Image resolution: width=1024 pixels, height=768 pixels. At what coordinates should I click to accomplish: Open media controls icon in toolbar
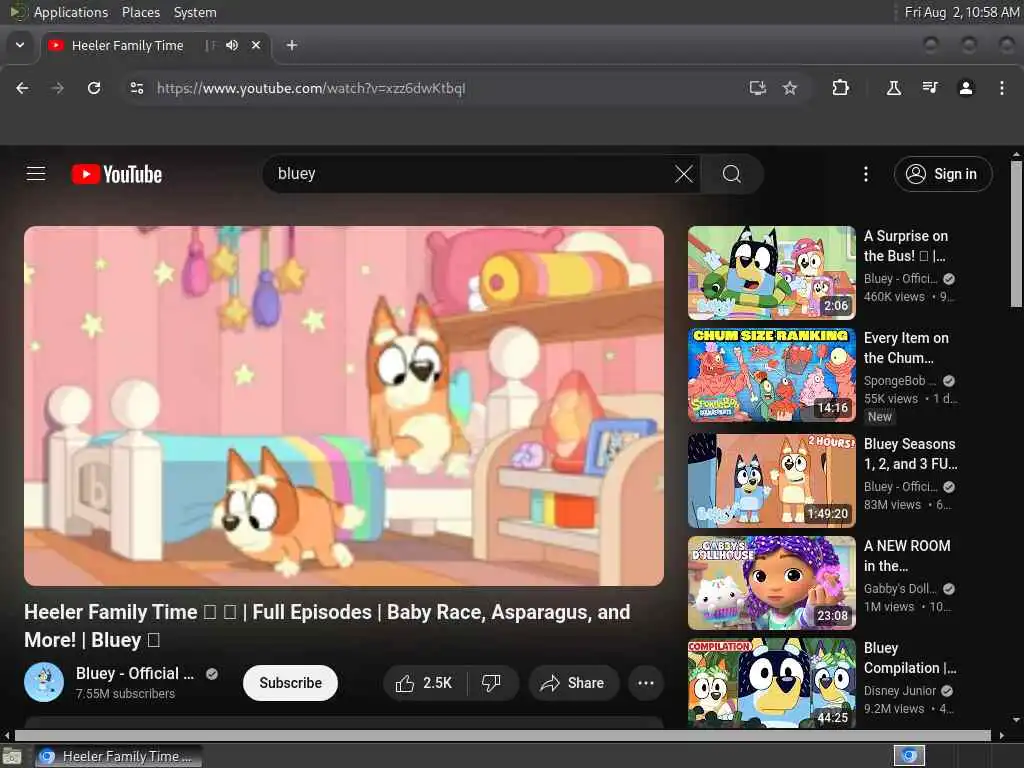click(x=930, y=88)
